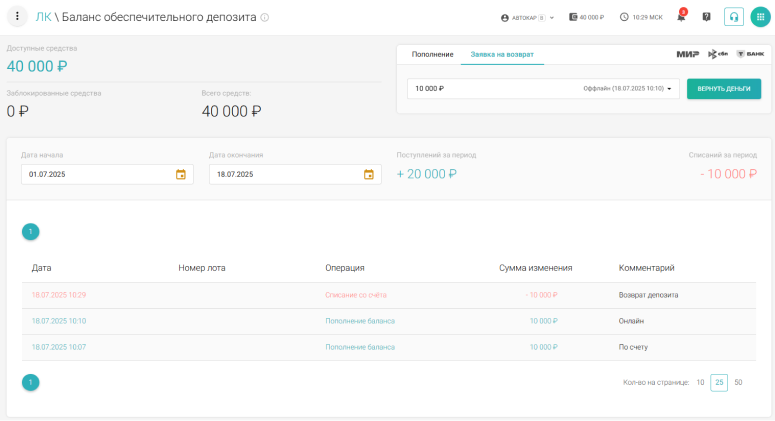Click the ЛК breadcrumb link
Viewport: 775px width, 421px height.
tap(44, 17)
